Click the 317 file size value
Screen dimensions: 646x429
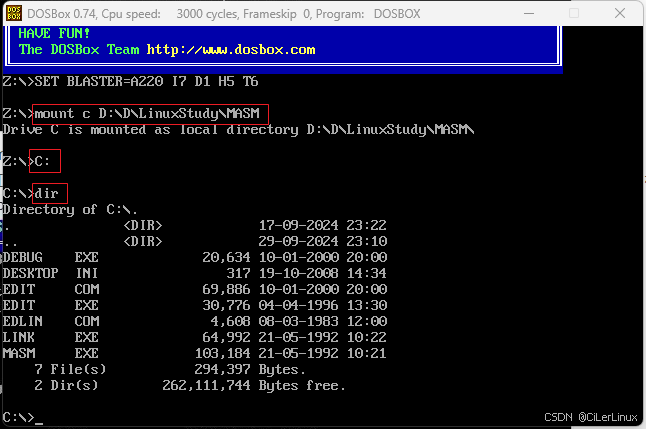[x=238, y=273]
